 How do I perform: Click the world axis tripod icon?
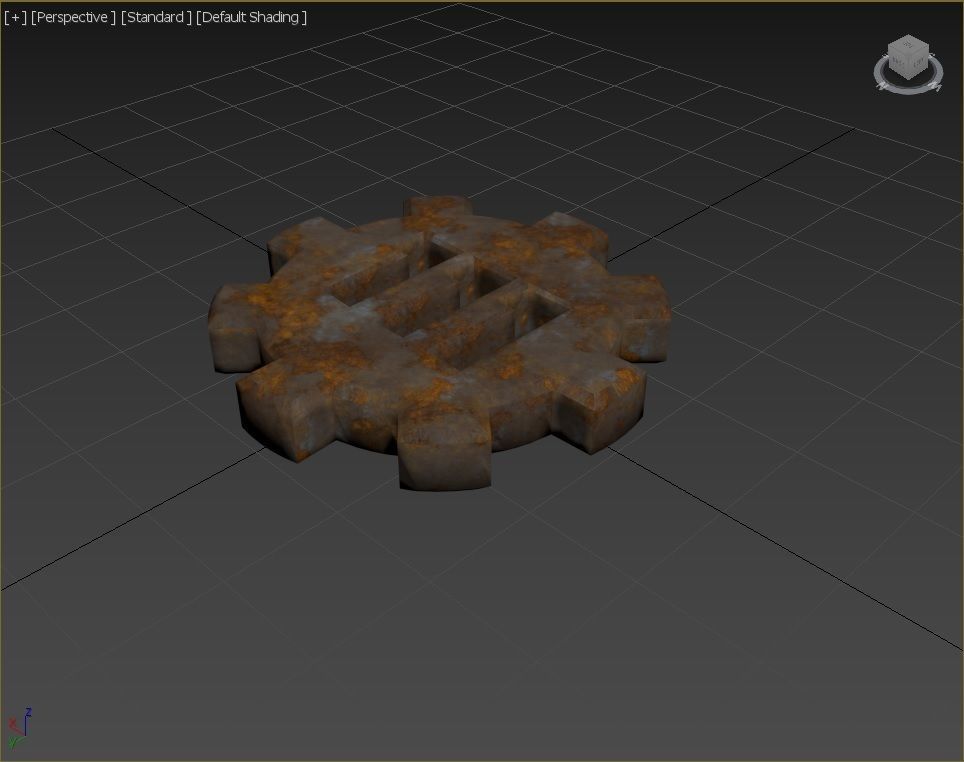[x=18, y=728]
